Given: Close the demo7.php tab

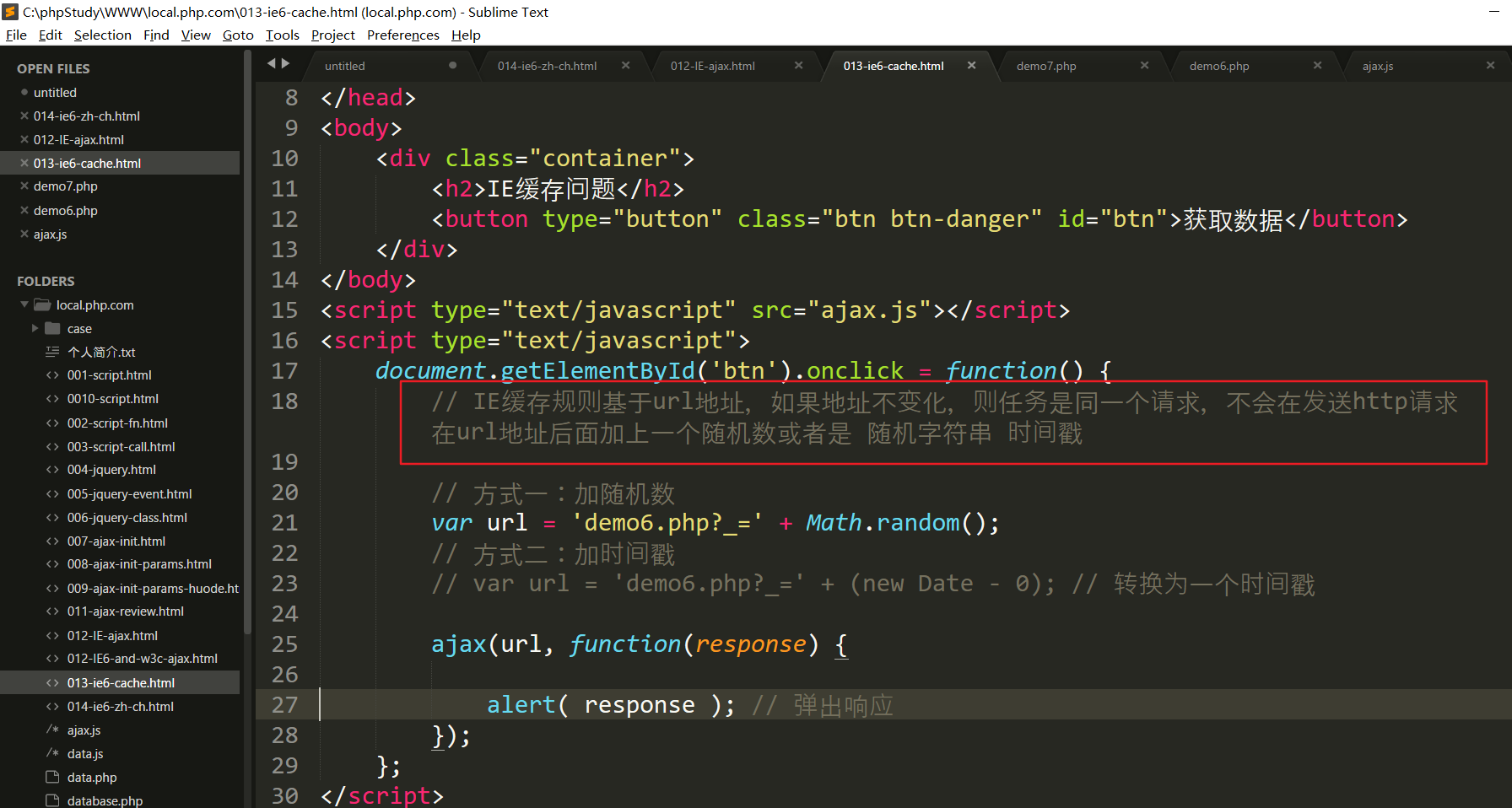Looking at the screenshot, I should 1144,66.
